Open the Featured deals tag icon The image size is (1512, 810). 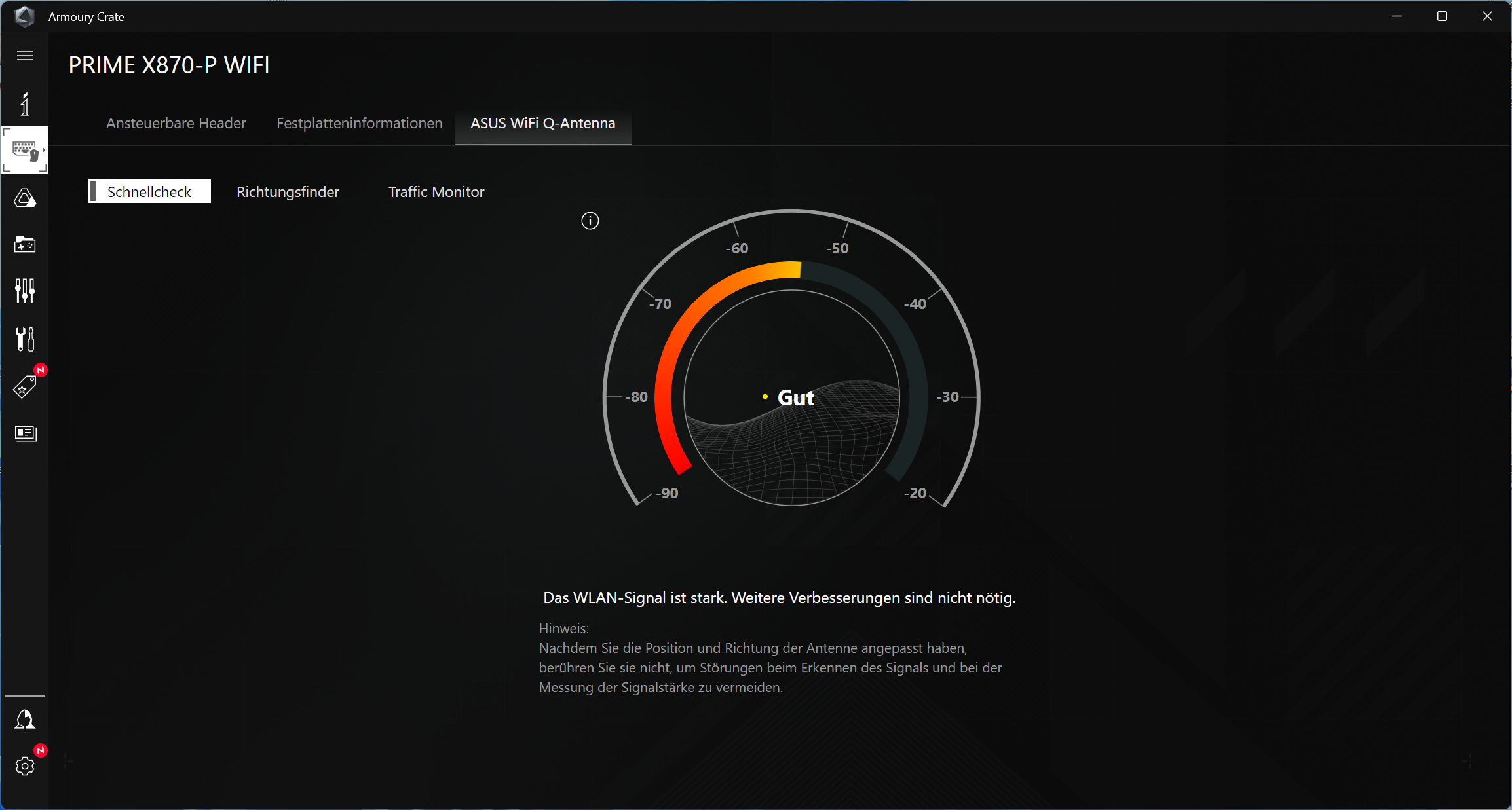coord(25,386)
